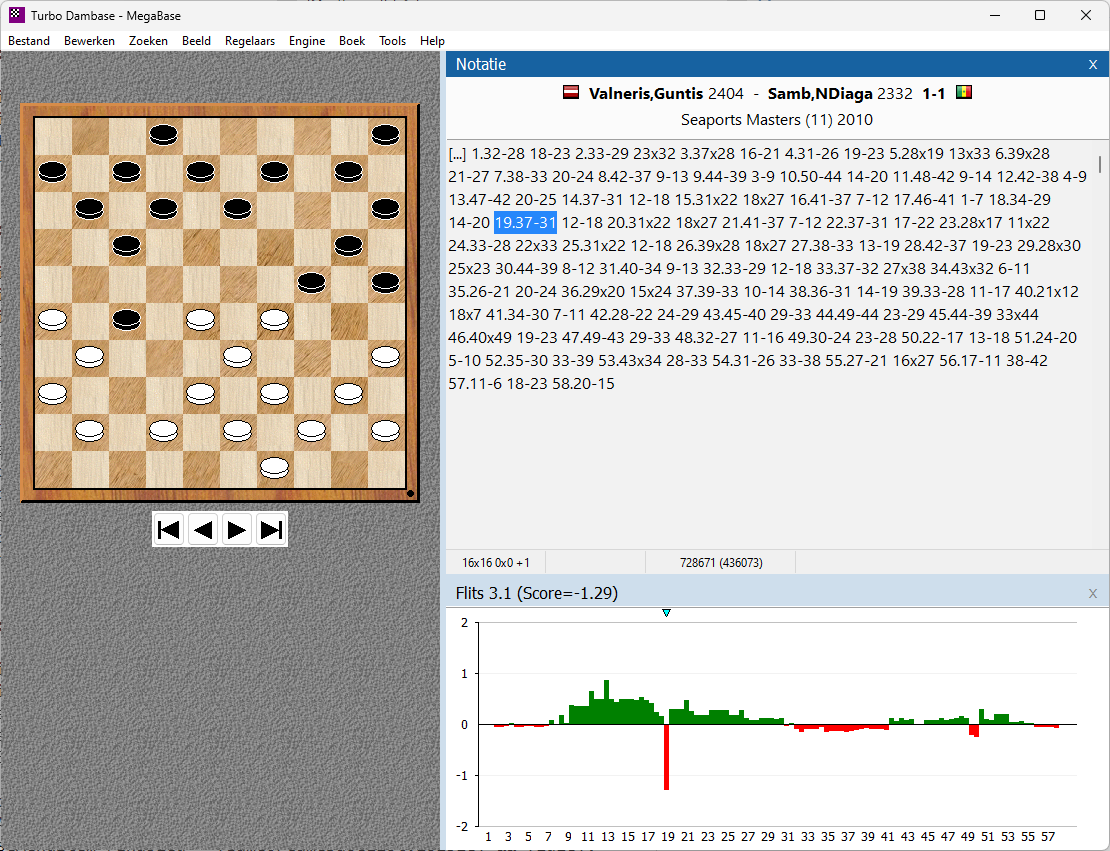Viewport: 1110px width, 851px height.
Task: Select move 13.47-42 in notation
Action: (479, 200)
